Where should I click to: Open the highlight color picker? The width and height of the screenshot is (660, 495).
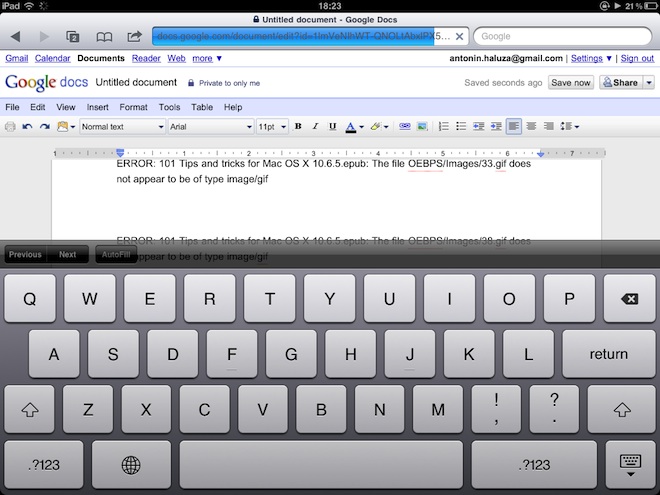tap(379, 126)
